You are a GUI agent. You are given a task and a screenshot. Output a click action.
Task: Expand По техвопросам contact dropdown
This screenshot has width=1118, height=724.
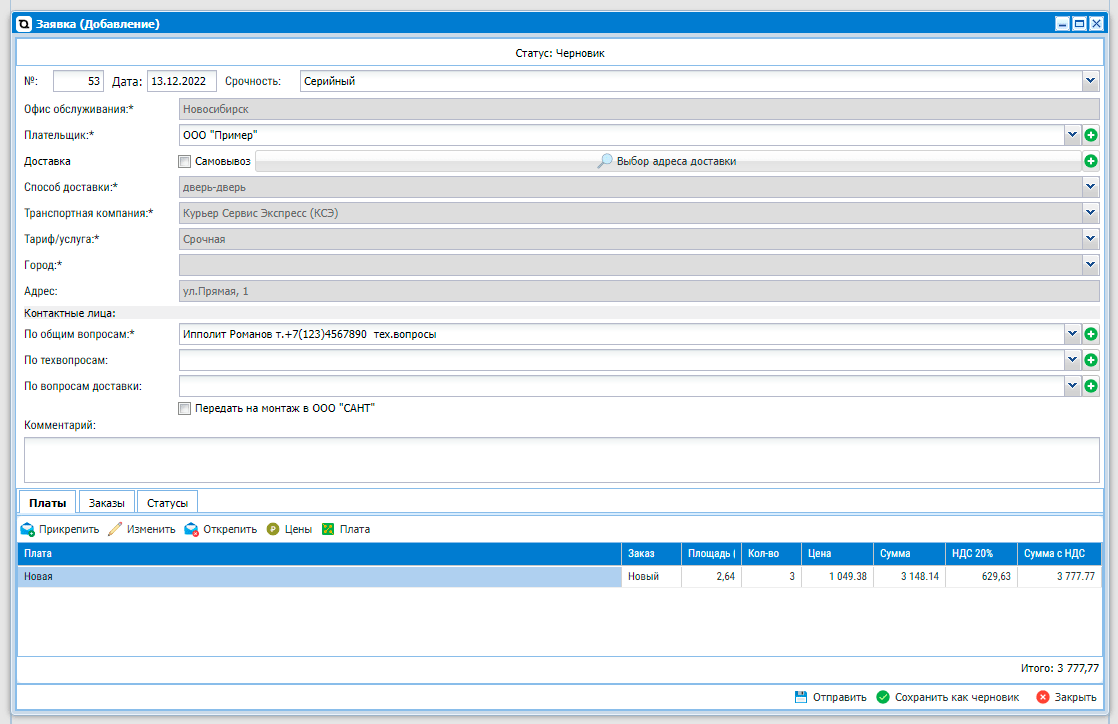1072,360
